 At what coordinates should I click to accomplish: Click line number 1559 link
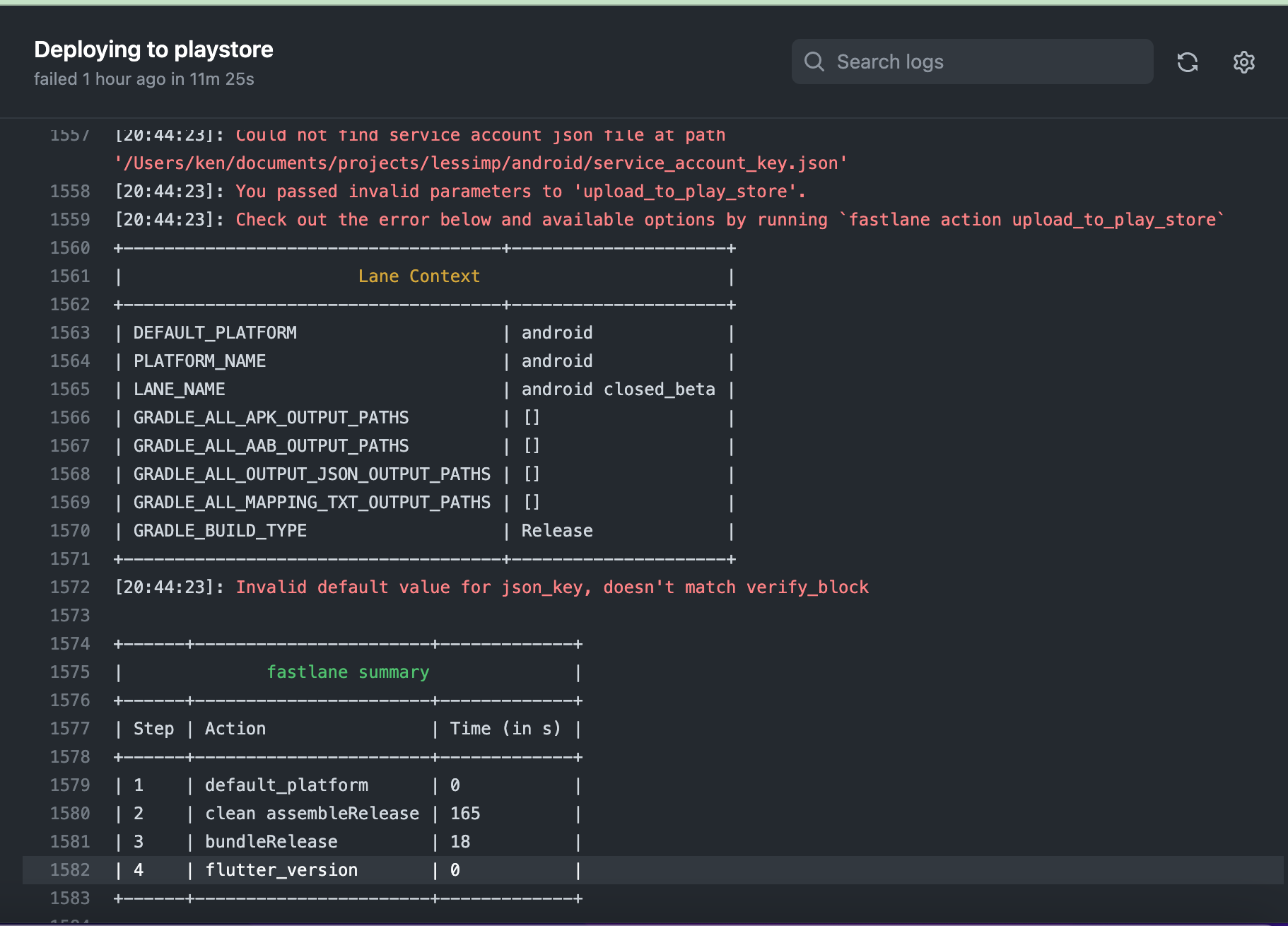point(70,220)
